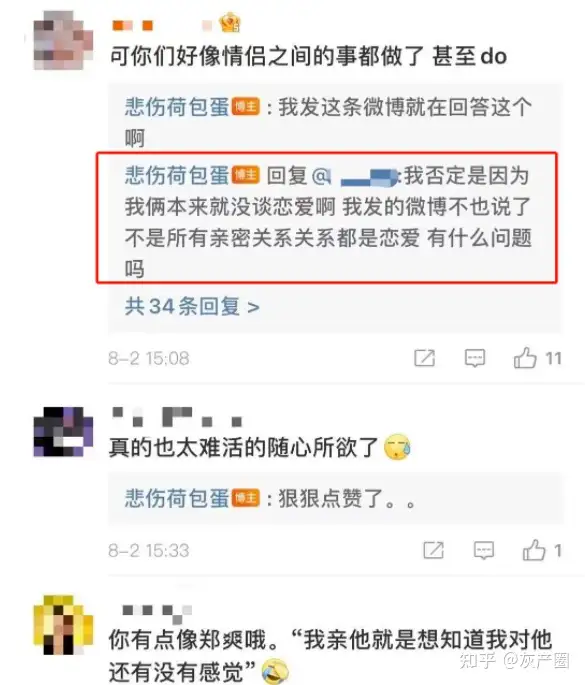Tap the crying emoji in second comment

tap(397, 447)
